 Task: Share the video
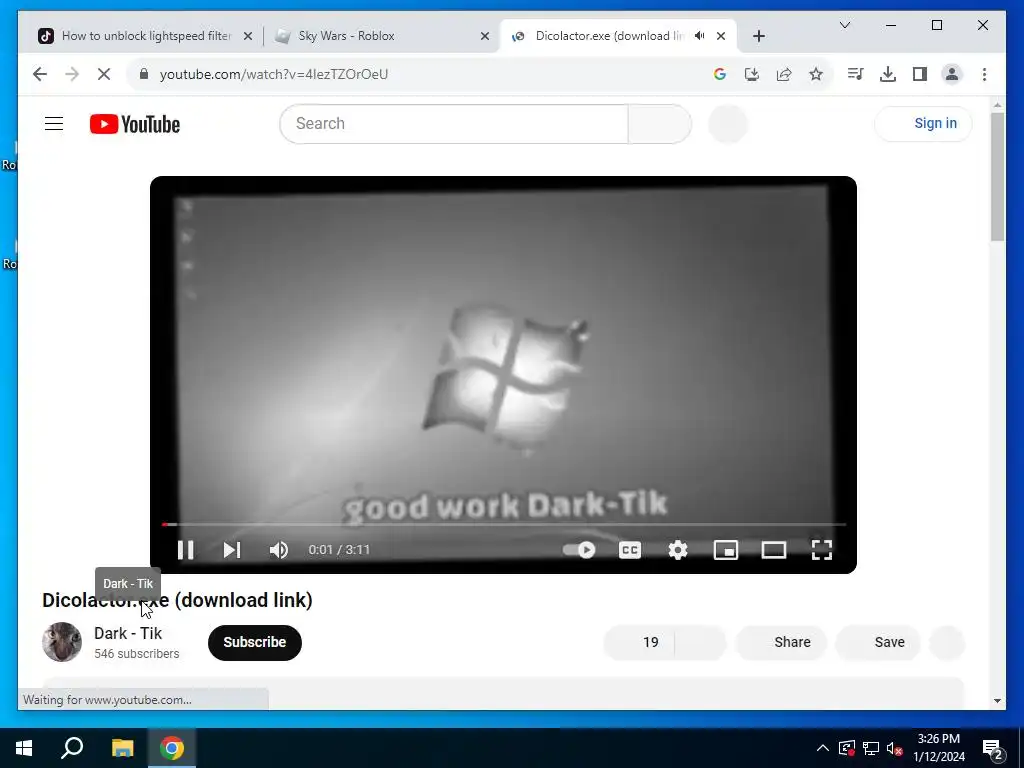782,643
